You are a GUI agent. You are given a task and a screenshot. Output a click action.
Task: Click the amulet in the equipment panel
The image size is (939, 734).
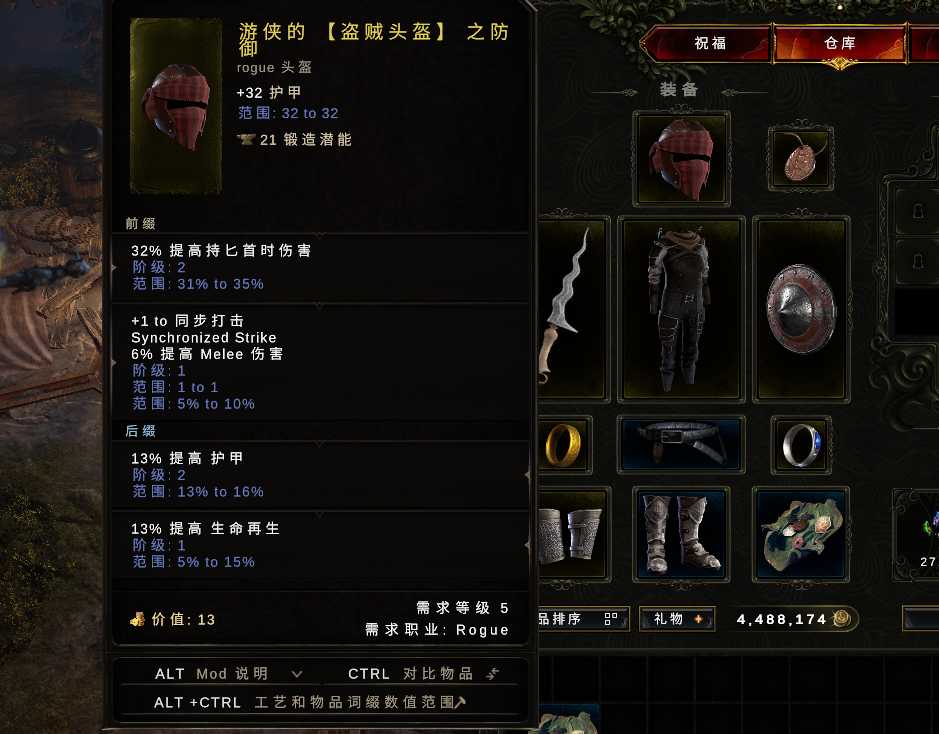pos(801,159)
